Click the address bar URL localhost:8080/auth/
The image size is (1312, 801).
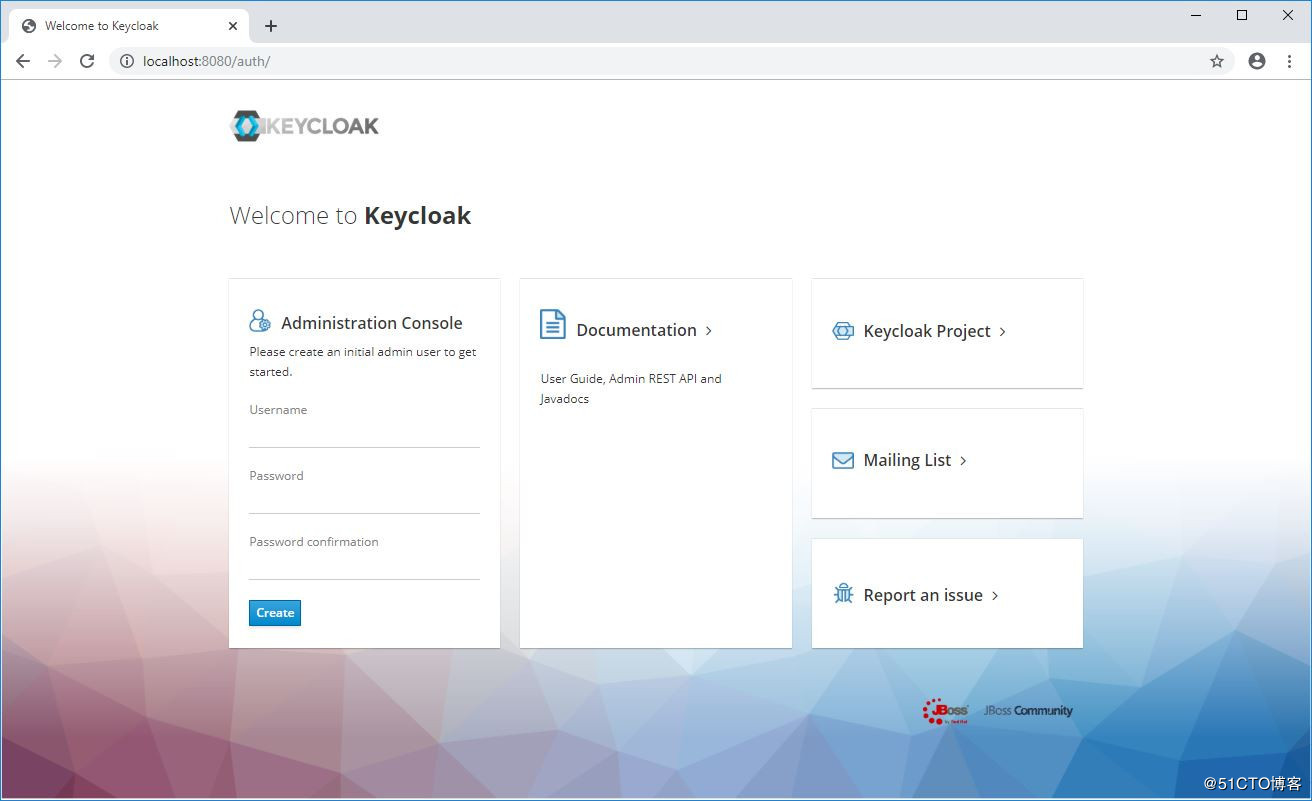(206, 61)
